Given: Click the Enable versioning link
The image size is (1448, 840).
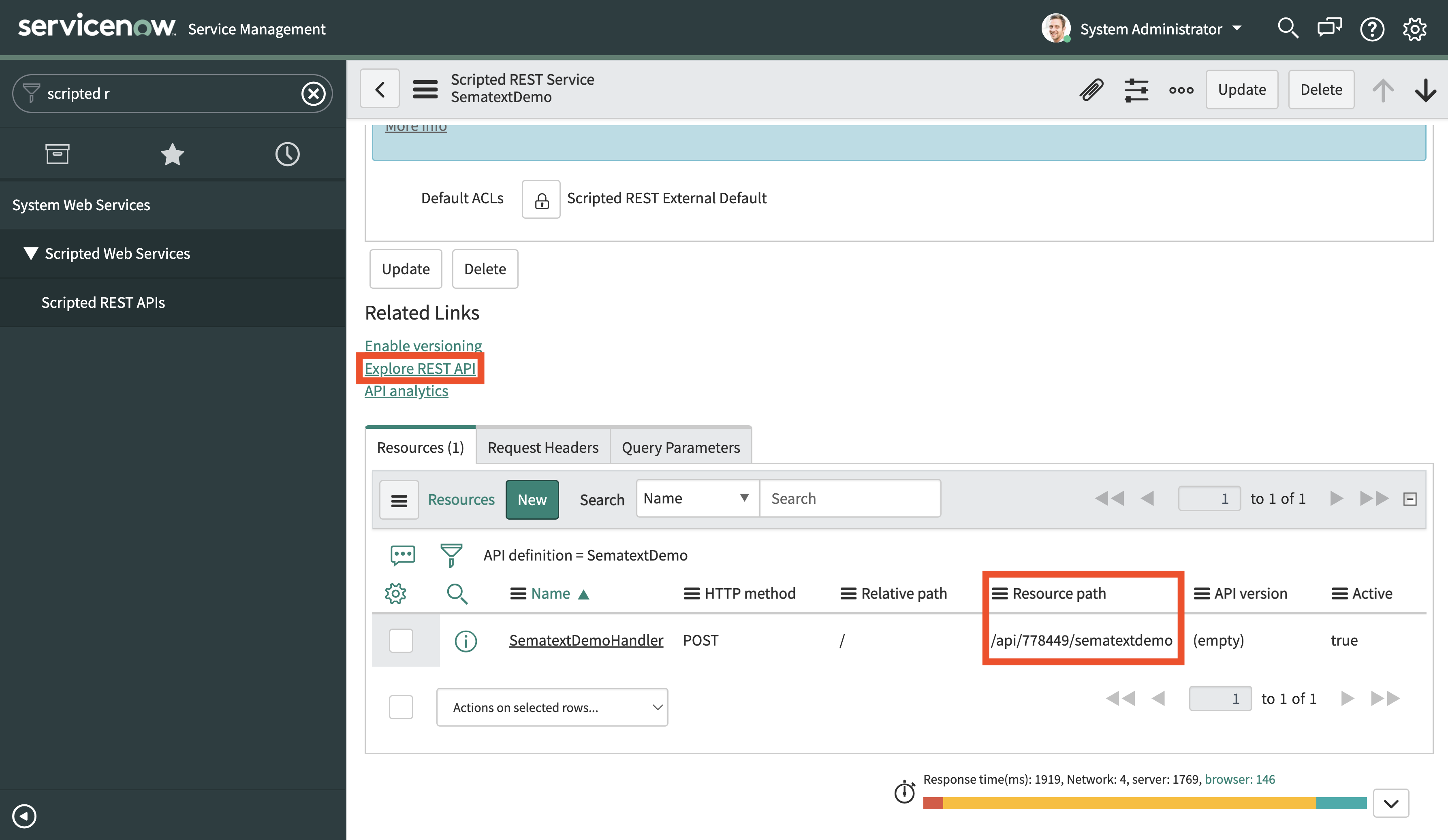Looking at the screenshot, I should tap(422, 345).
